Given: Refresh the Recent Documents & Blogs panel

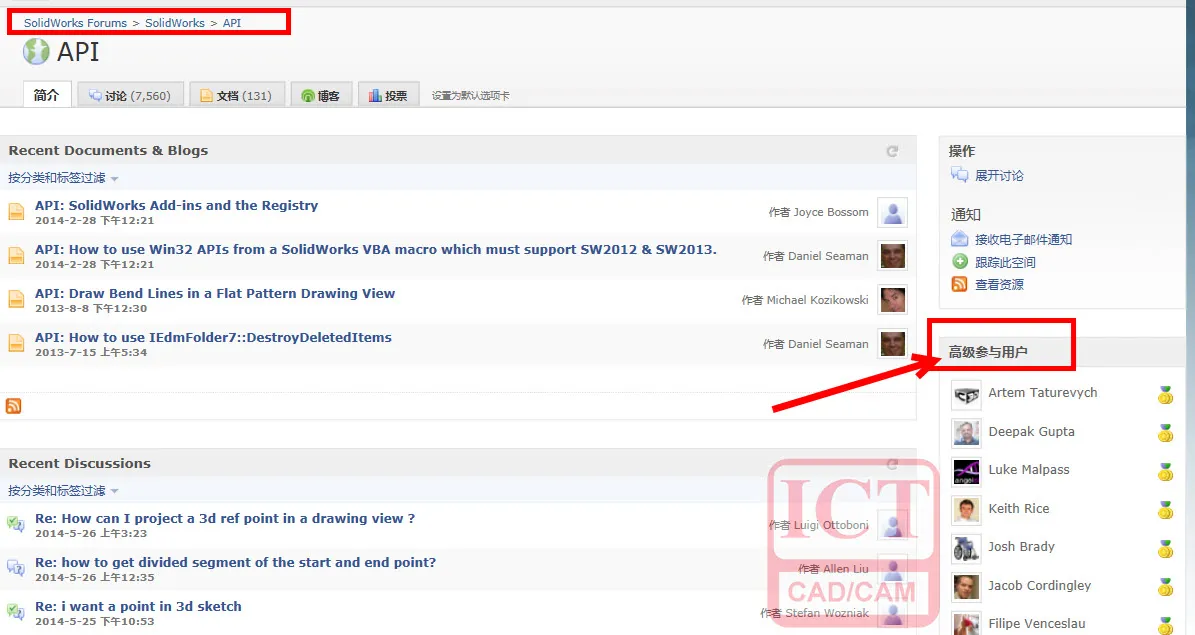Looking at the screenshot, I should pyautogui.click(x=892, y=151).
